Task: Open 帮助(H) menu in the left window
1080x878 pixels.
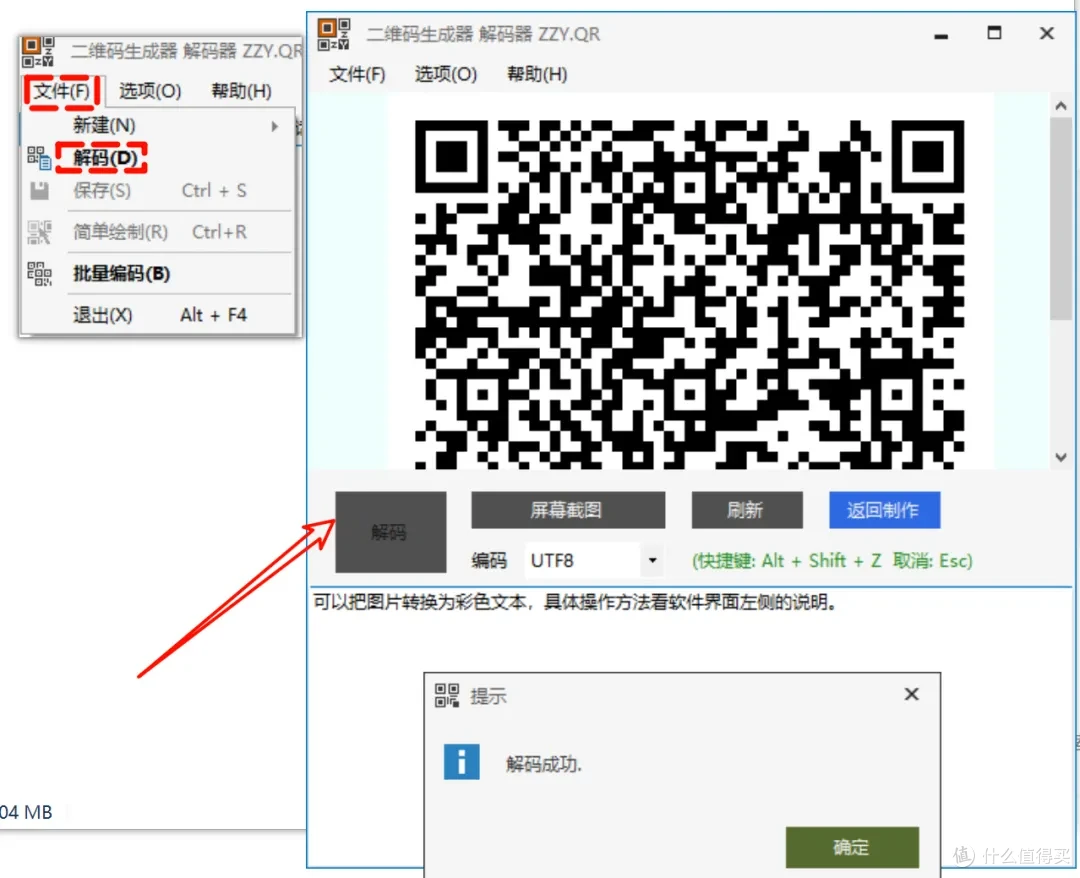Action: (241, 91)
